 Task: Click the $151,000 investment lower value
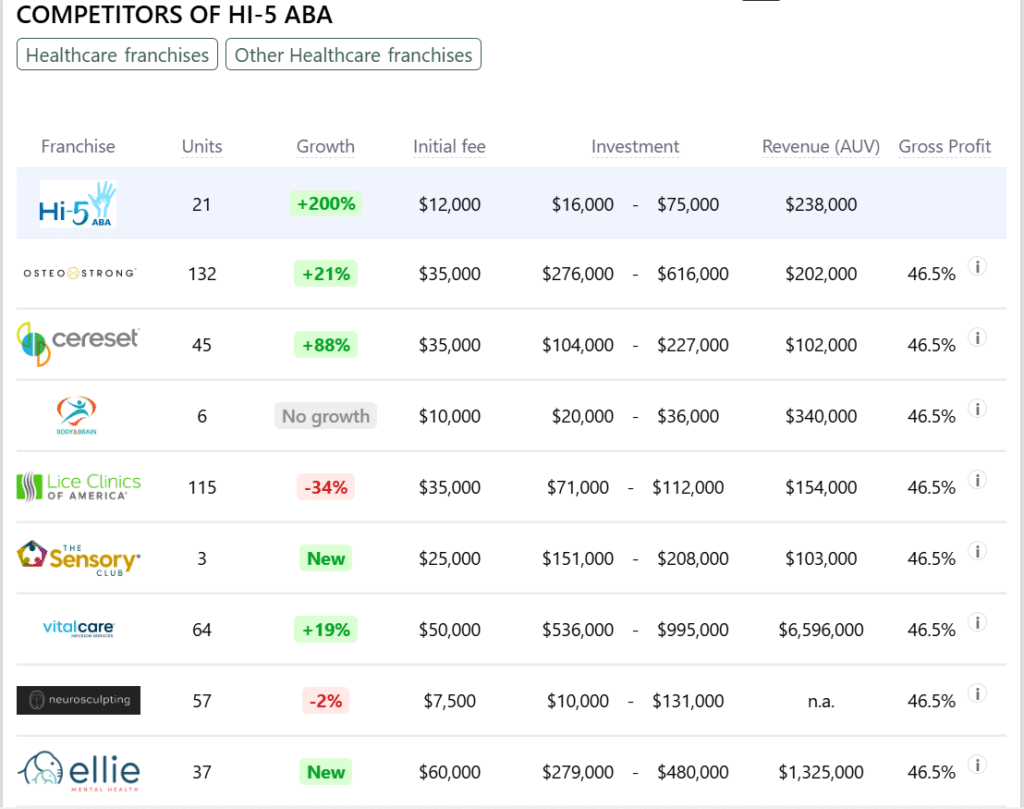pyautogui.click(x=578, y=558)
